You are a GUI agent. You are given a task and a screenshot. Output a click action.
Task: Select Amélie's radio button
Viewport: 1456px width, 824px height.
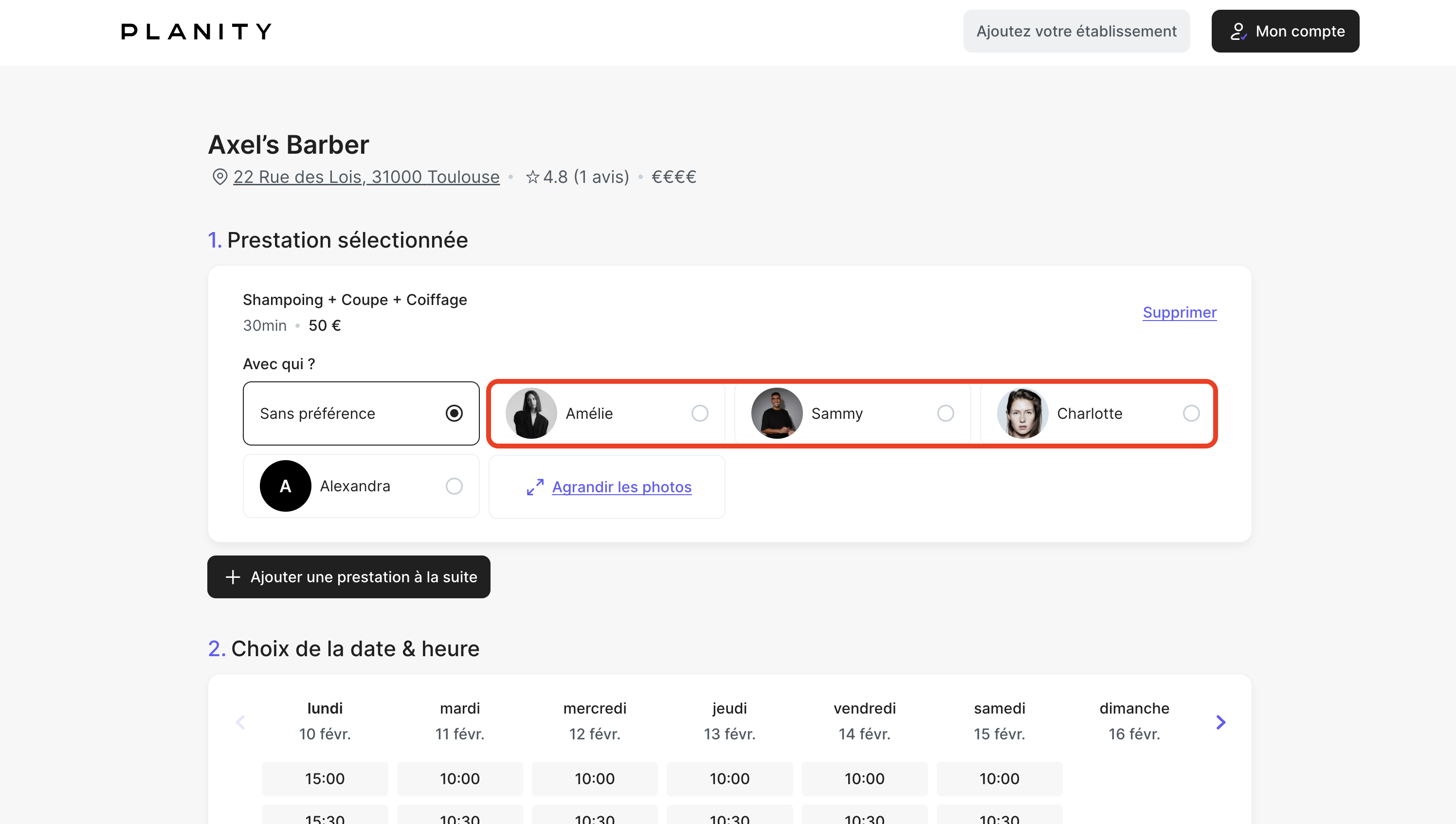700,413
